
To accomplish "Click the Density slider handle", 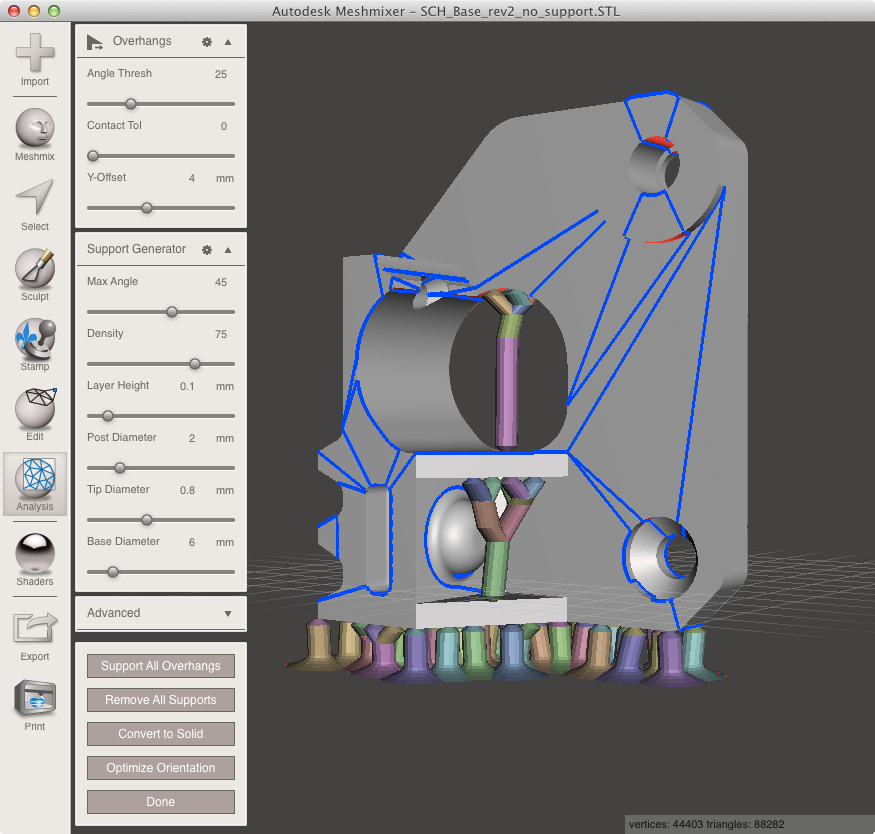I will click(x=195, y=364).
